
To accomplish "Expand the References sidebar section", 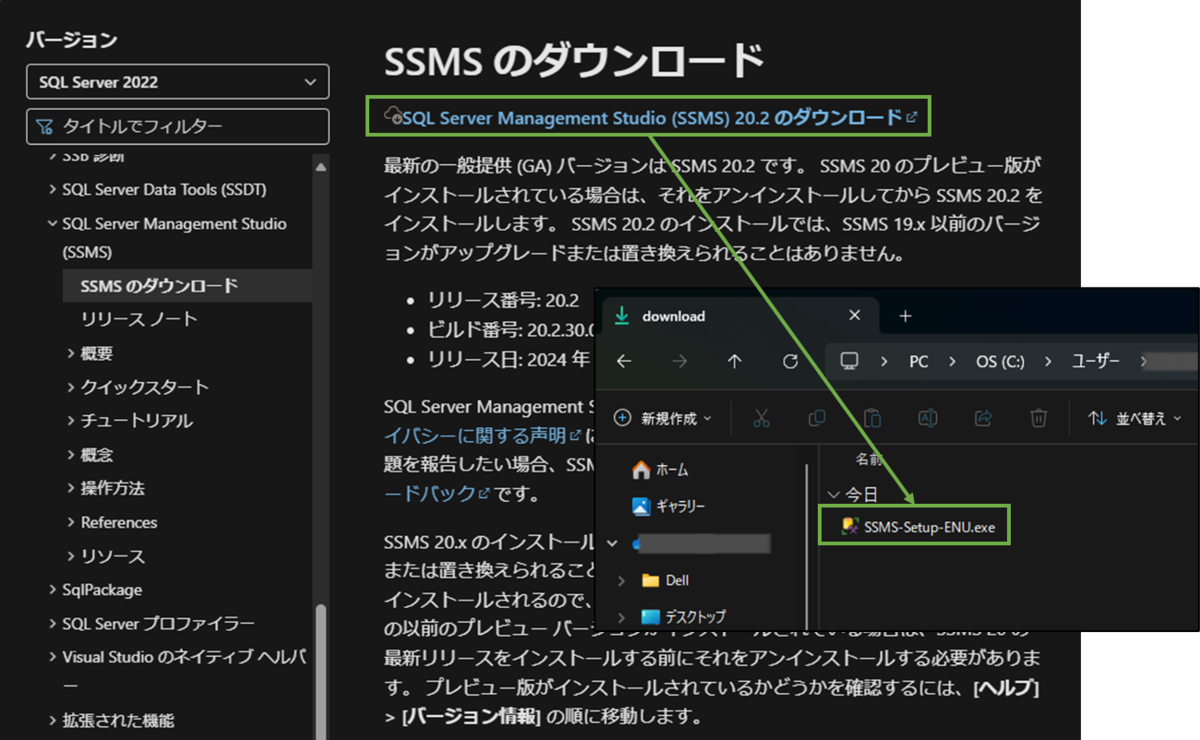I will [71, 522].
